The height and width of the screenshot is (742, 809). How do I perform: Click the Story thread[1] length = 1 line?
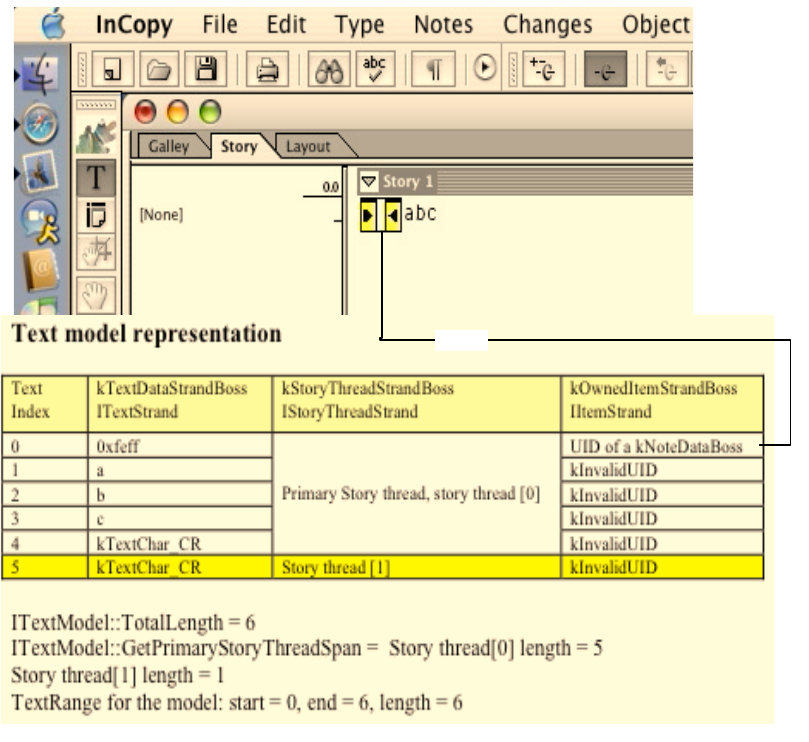[x=118, y=675]
